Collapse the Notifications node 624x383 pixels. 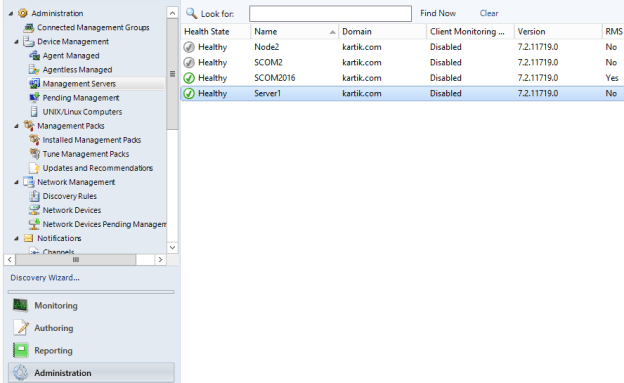tap(16, 238)
